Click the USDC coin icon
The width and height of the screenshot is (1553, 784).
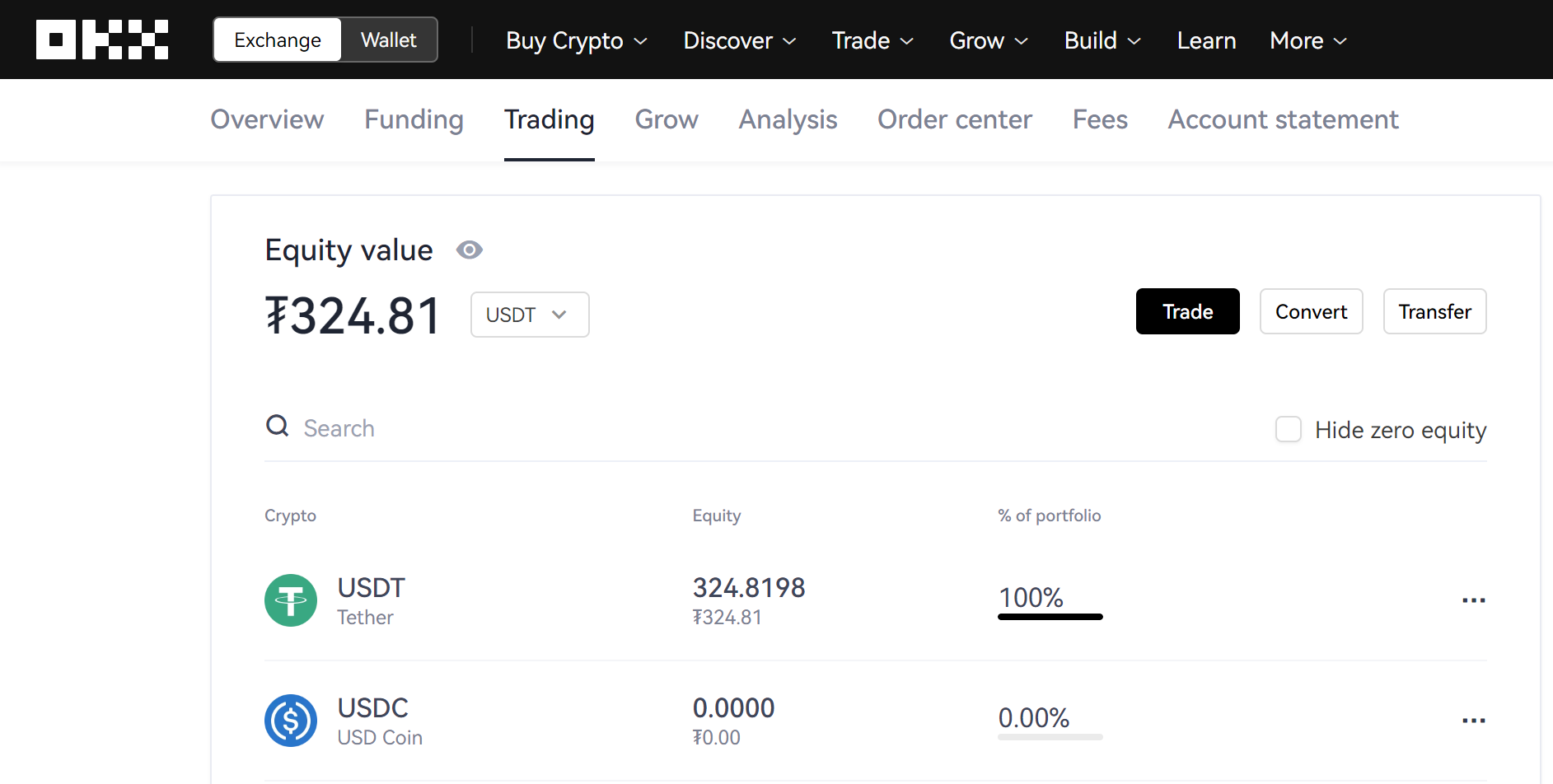point(291,721)
